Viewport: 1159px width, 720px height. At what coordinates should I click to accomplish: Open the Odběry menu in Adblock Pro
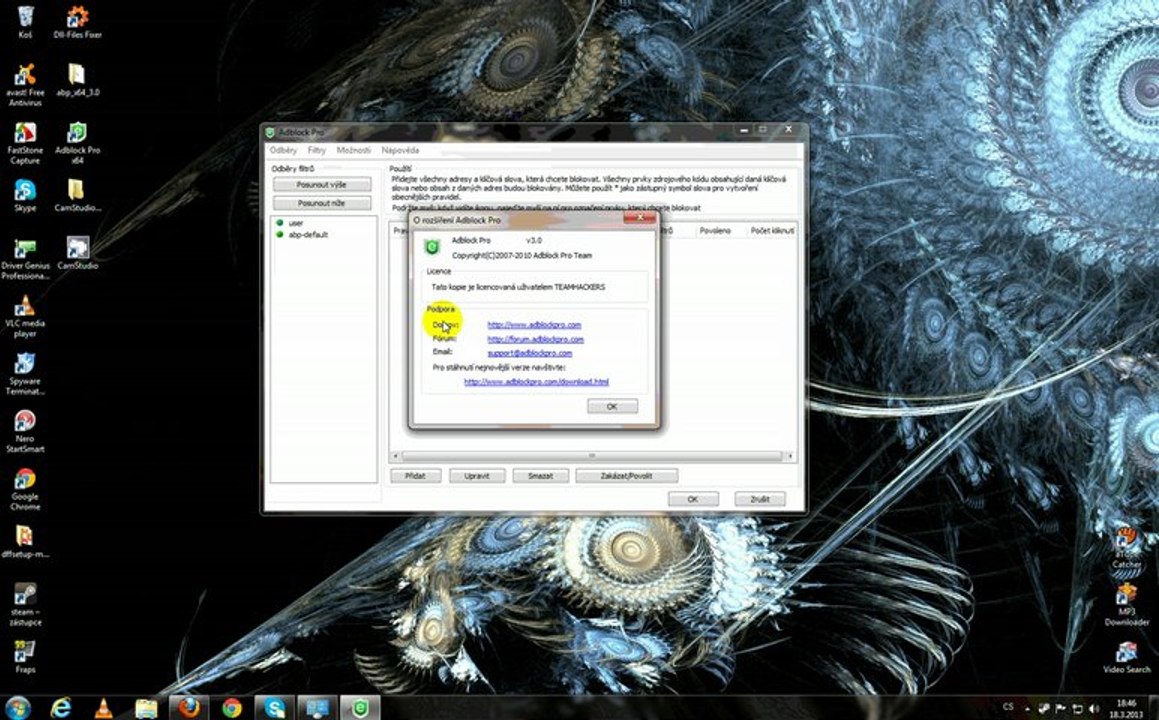(x=283, y=150)
